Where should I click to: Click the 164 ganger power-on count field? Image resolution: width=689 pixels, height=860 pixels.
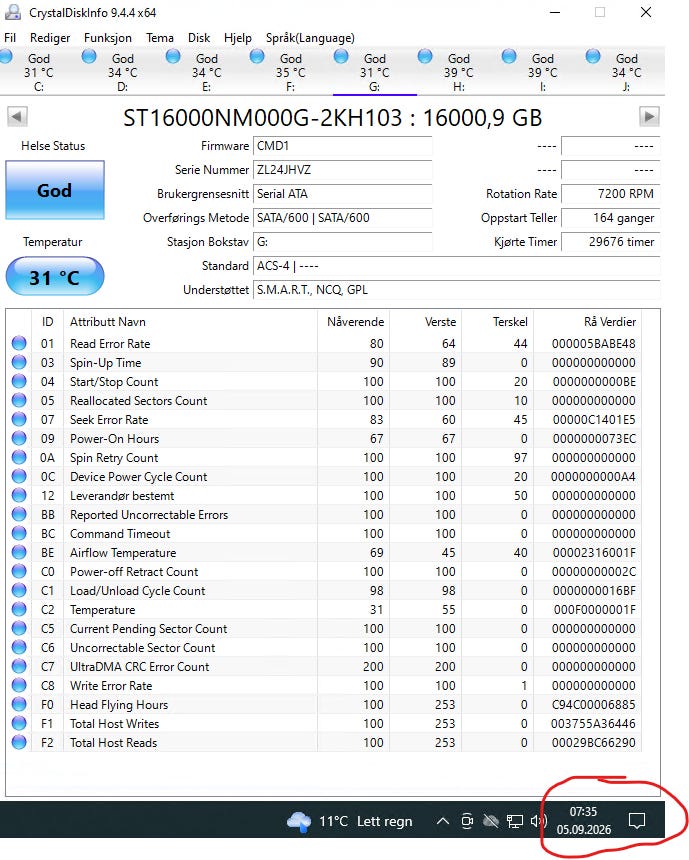611,218
